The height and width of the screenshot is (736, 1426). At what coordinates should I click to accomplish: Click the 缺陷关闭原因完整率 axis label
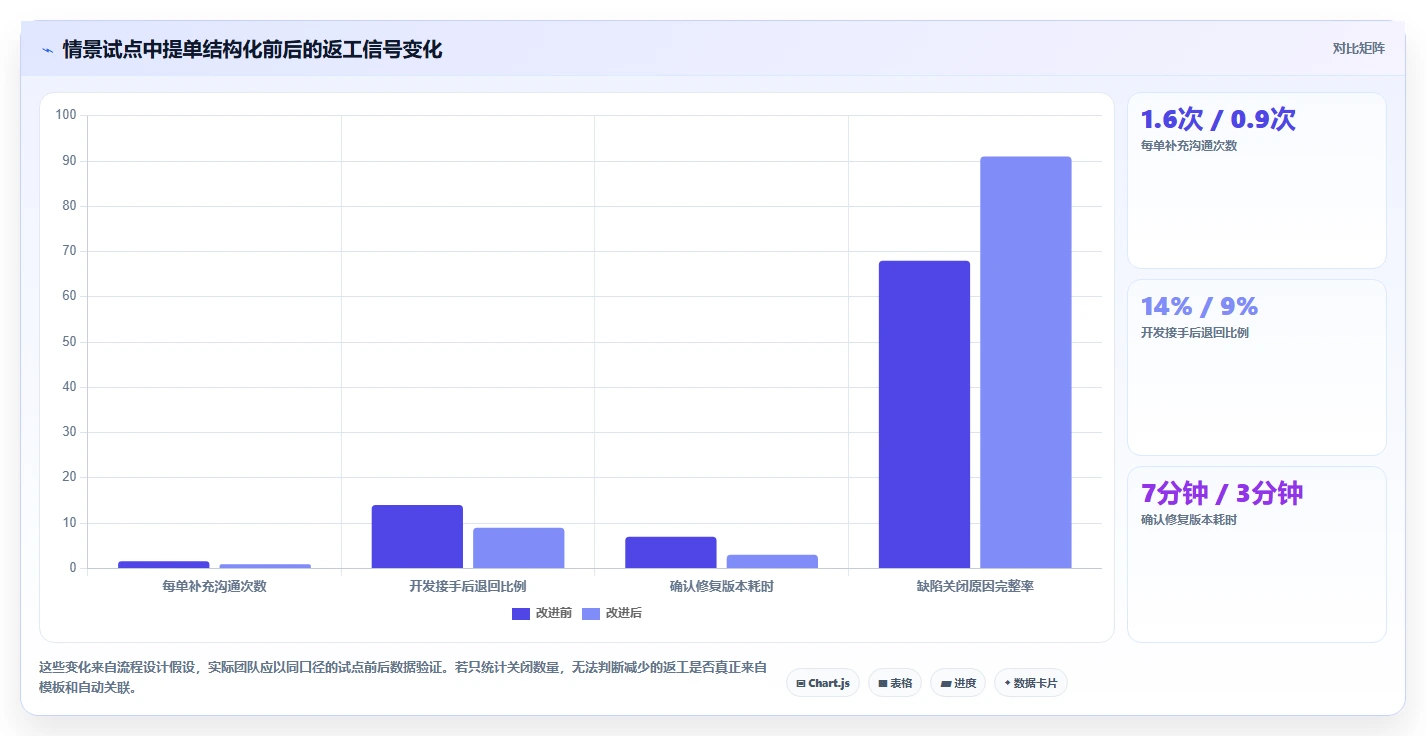(x=975, y=586)
